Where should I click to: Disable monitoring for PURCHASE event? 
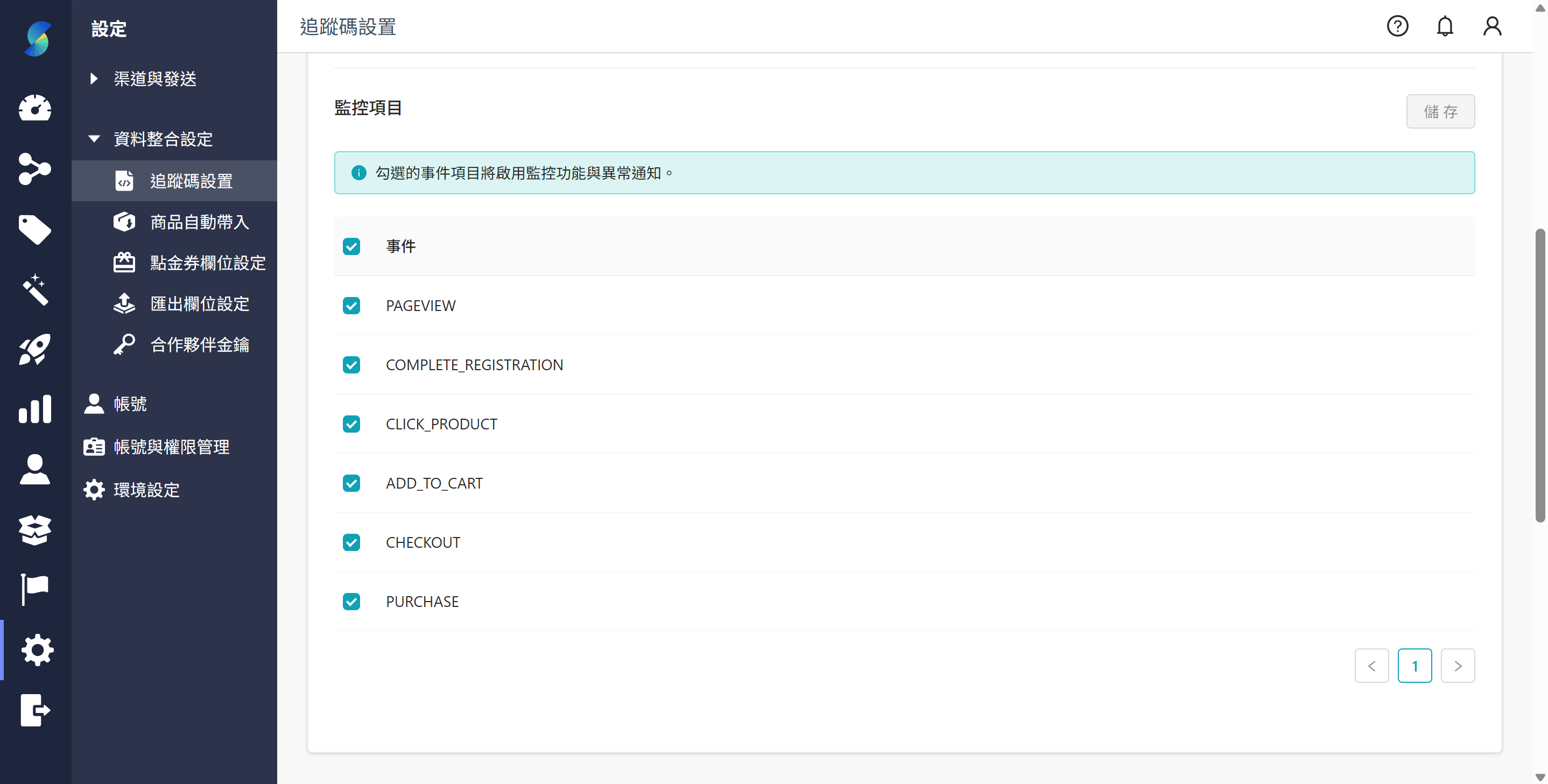[351, 602]
